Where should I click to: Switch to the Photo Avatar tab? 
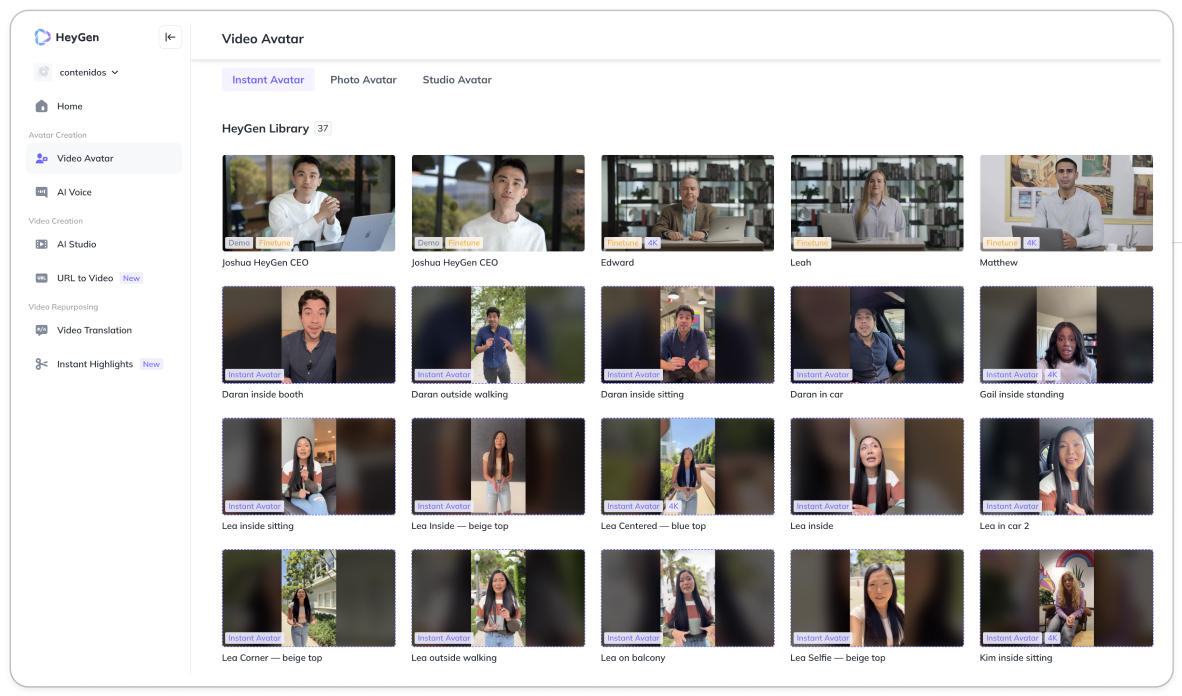363,80
